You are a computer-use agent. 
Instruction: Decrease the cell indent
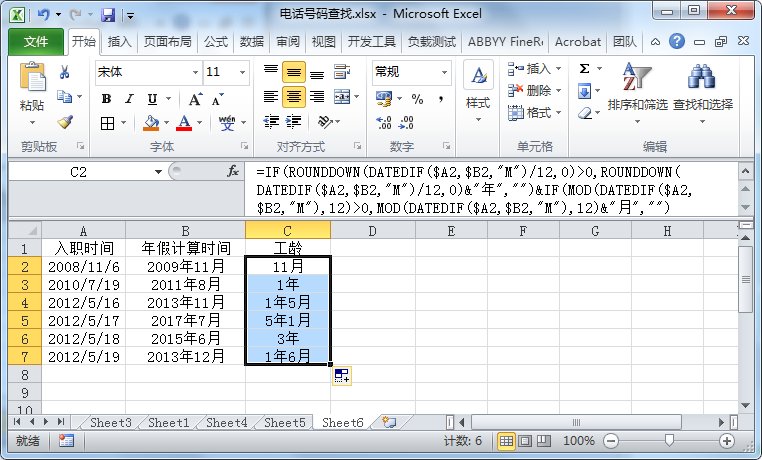[x=271, y=121]
